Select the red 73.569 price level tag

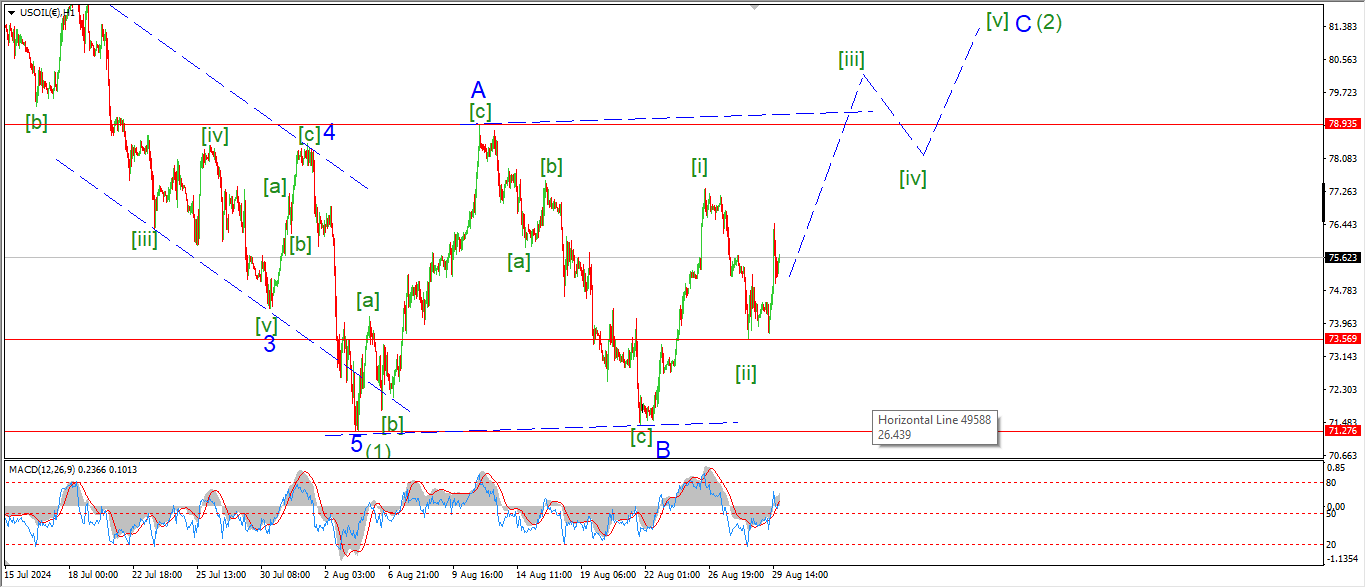(1341, 339)
